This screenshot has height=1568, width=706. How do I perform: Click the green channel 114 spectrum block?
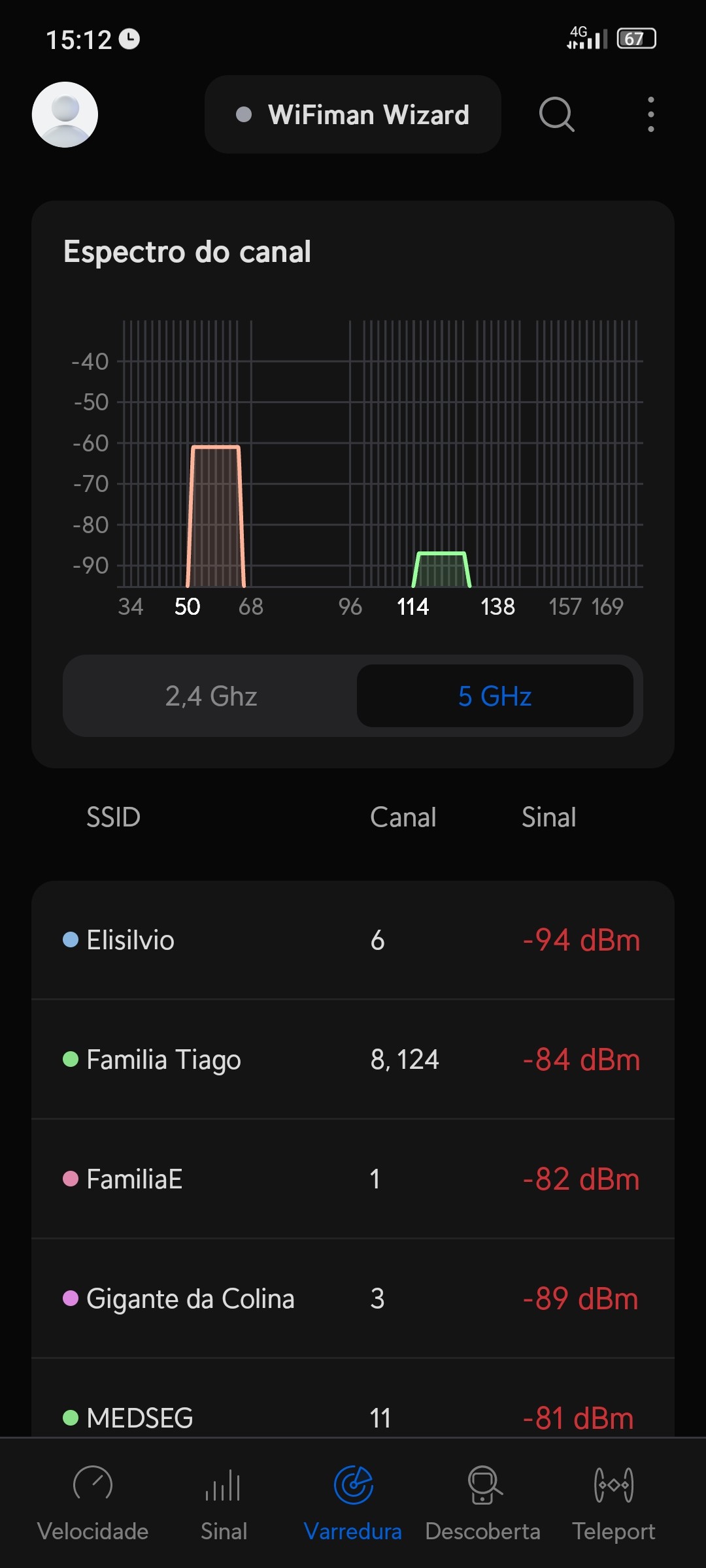(x=441, y=570)
